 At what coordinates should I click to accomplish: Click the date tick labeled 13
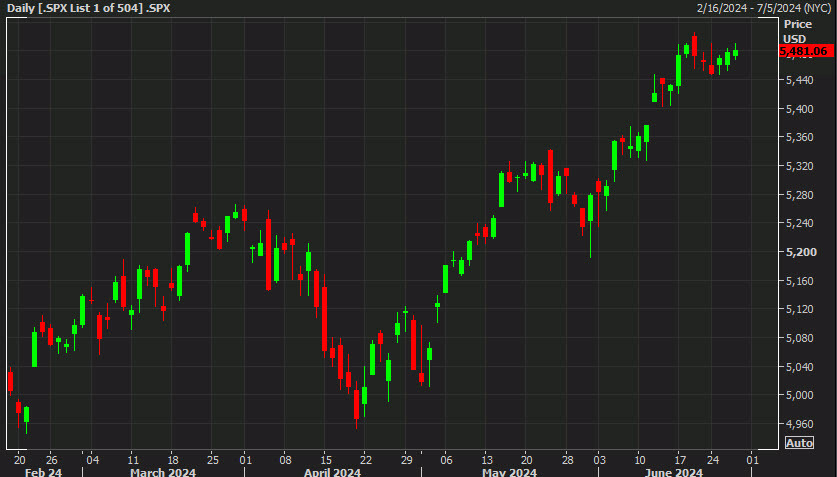[487, 459]
